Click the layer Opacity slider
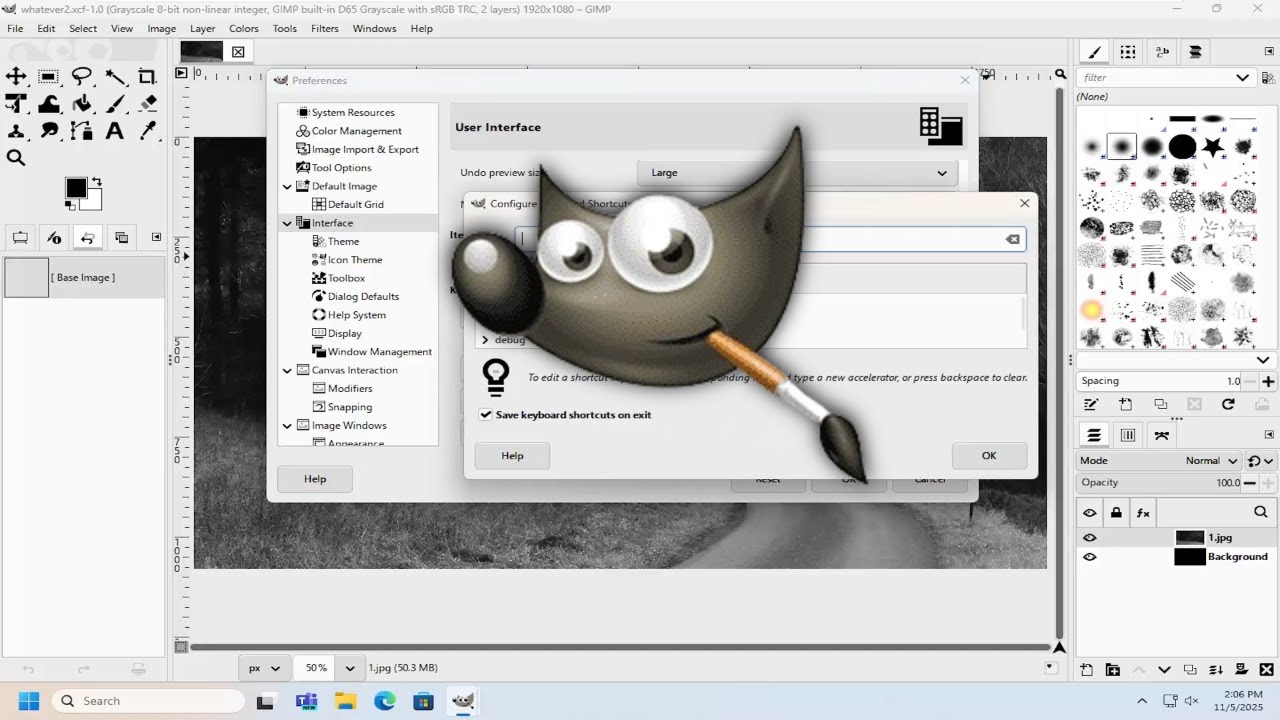This screenshot has height=720, width=1280. (1159, 482)
